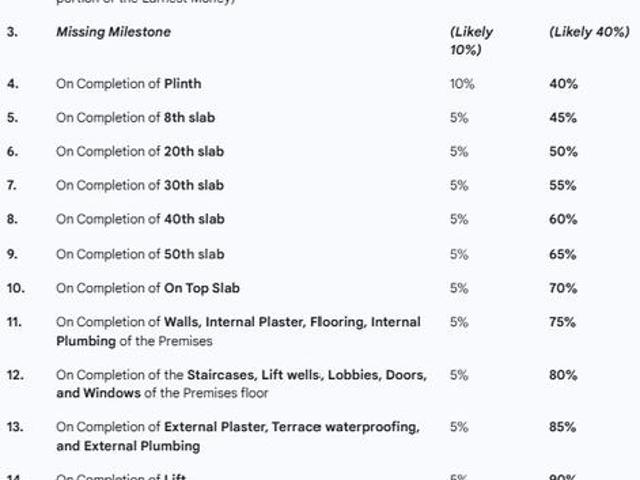Select the bold 45% cumulative value

(x=562, y=118)
